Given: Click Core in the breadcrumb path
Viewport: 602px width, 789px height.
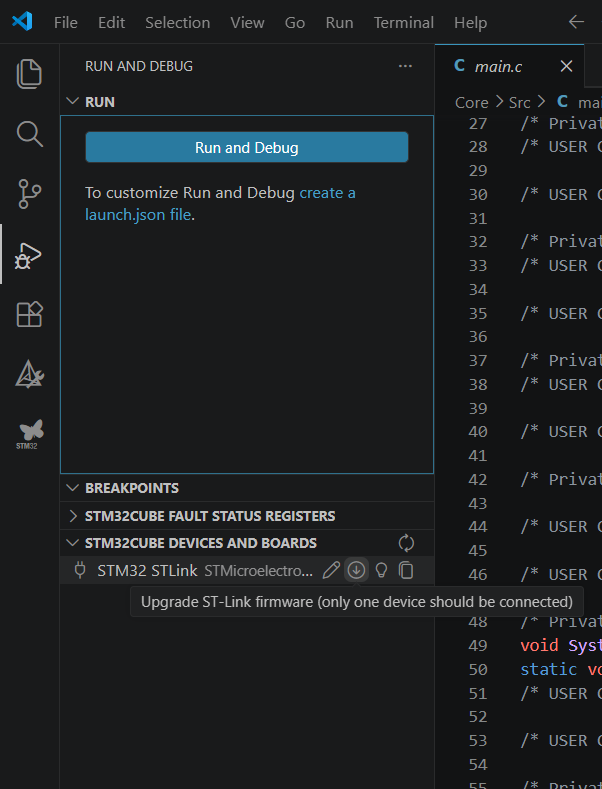Looking at the screenshot, I should tap(472, 102).
